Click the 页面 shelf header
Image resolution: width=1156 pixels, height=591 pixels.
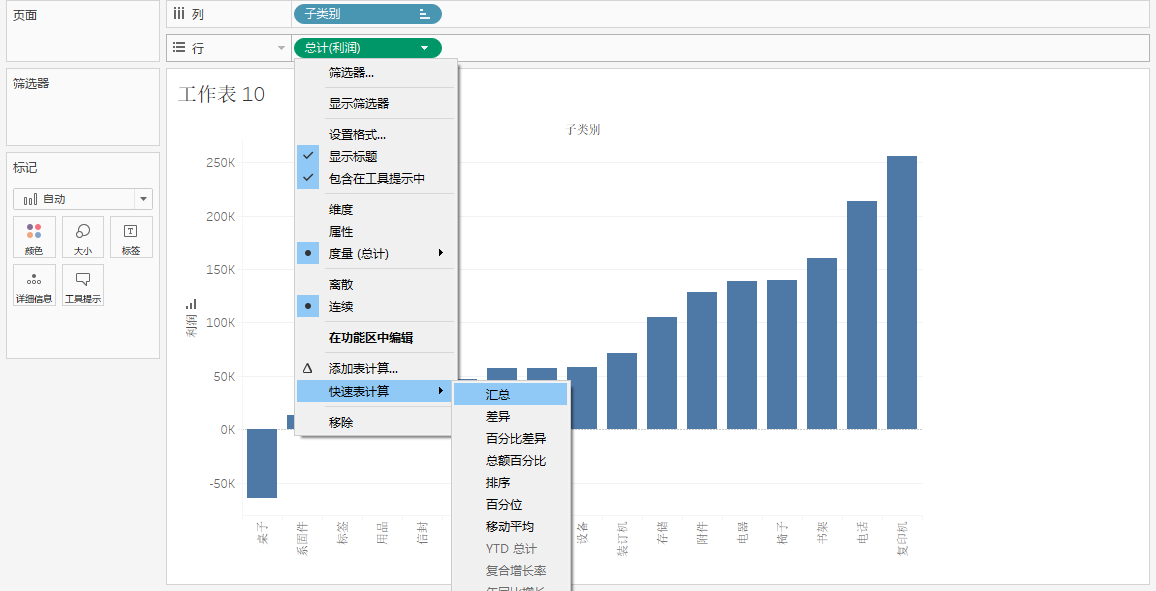point(24,15)
